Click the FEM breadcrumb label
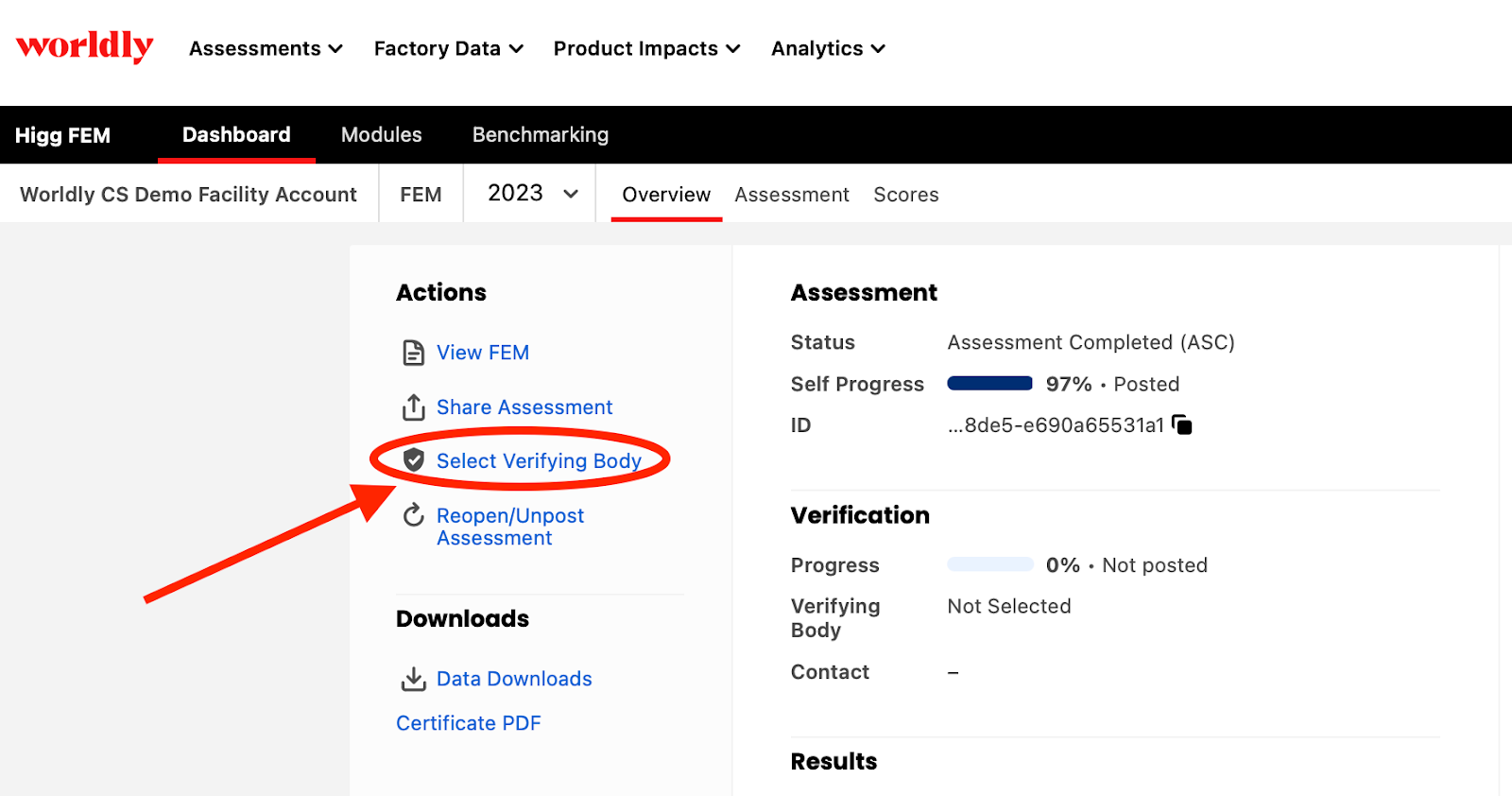Screen dimensions: 1512x796 pos(421,194)
